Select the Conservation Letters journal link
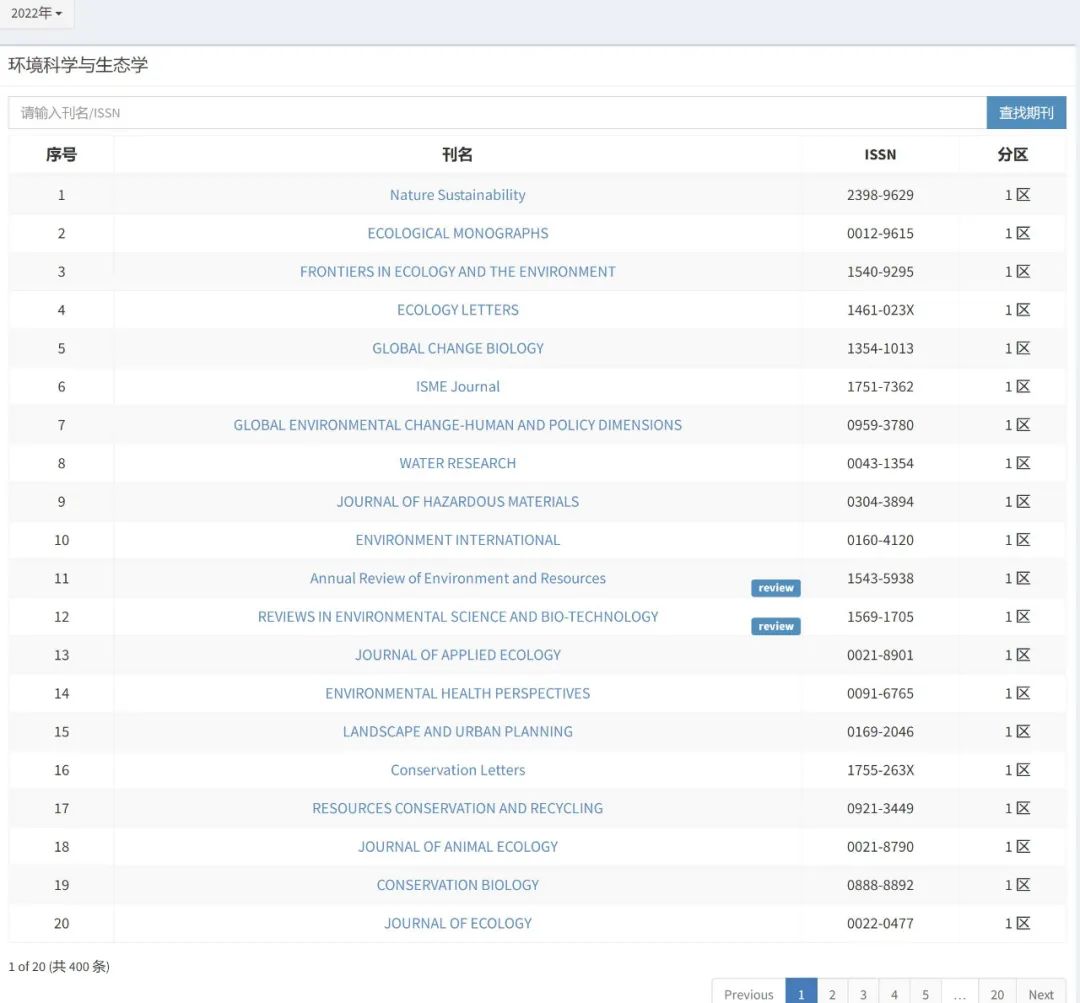Image resolution: width=1080 pixels, height=1003 pixels. 457,770
